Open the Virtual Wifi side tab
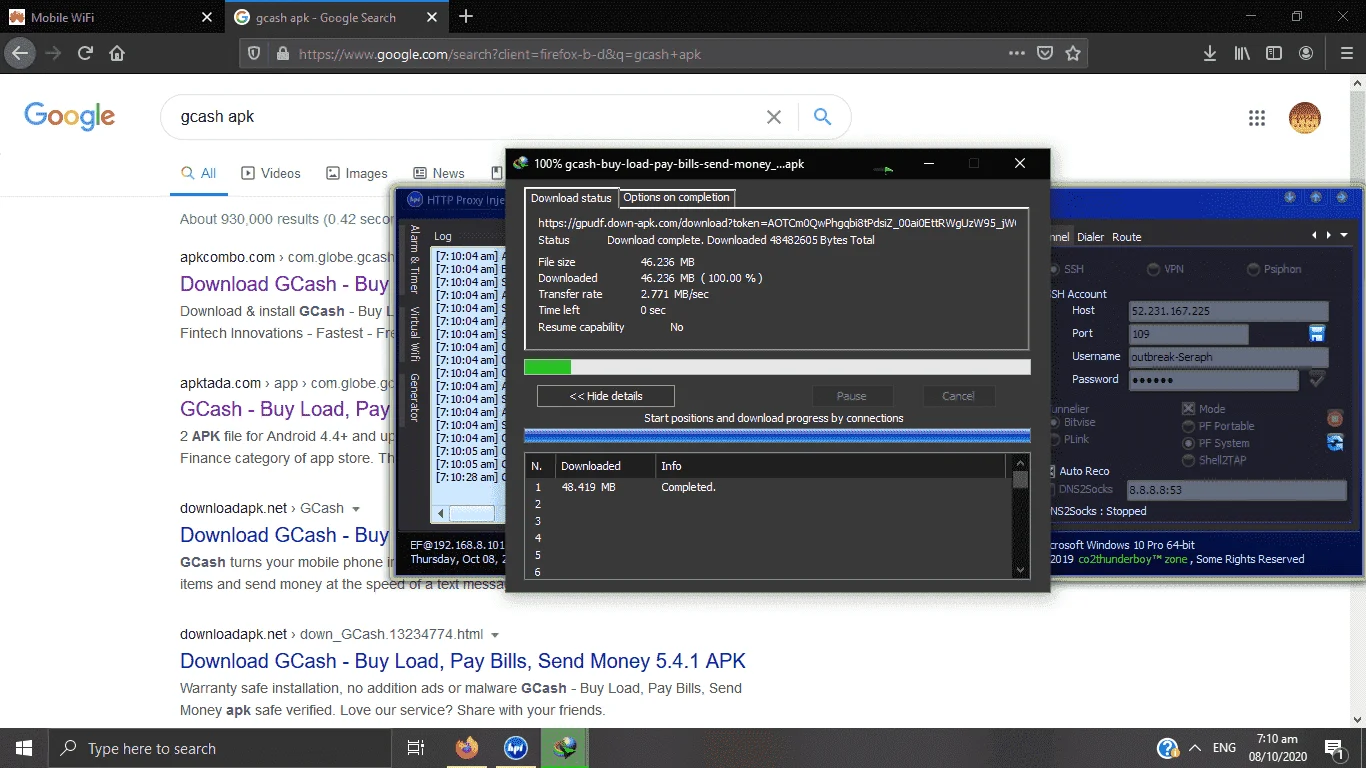The width and height of the screenshot is (1366, 768). (x=414, y=334)
